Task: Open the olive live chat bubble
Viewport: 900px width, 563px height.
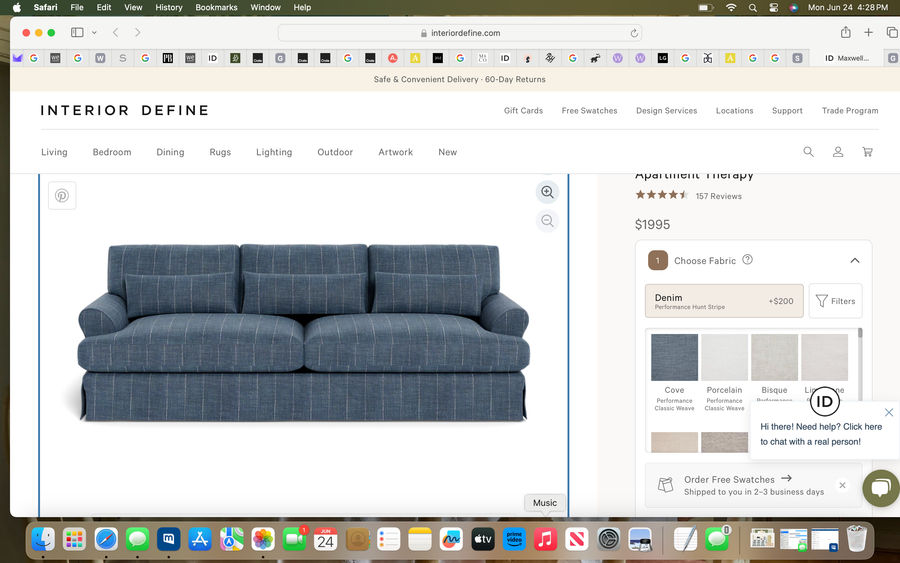Action: click(x=881, y=488)
